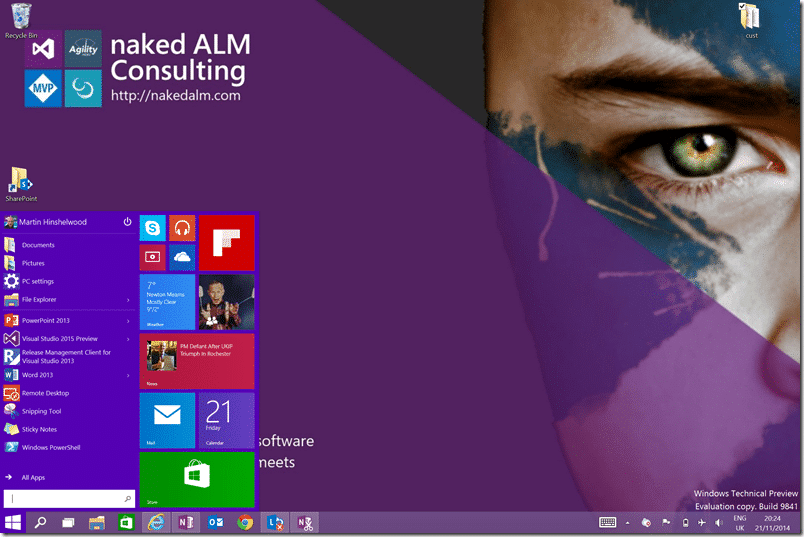
Task: Launch Sticky Notes from Start menu
Action: click(68, 429)
